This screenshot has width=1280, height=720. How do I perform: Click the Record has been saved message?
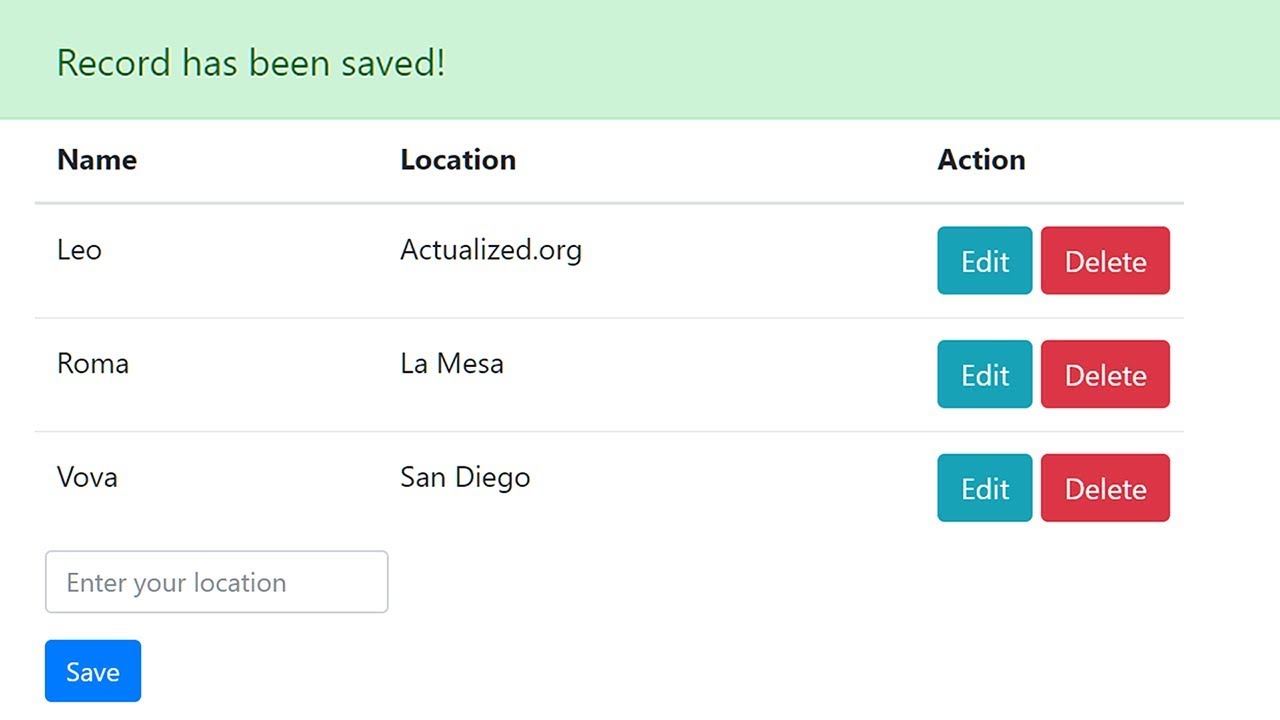(x=251, y=63)
